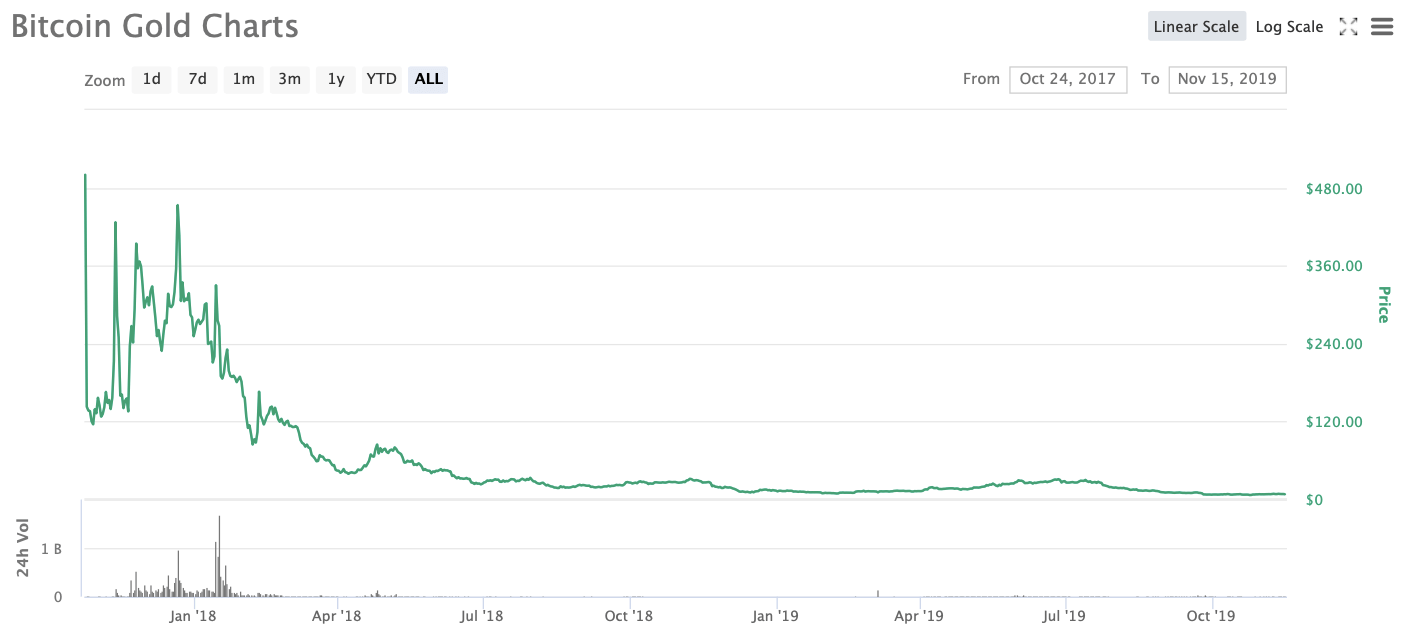Click the Apr '19 date label
Image resolution: width=1407 pixels, height=637 pixels.
point(919,616)
